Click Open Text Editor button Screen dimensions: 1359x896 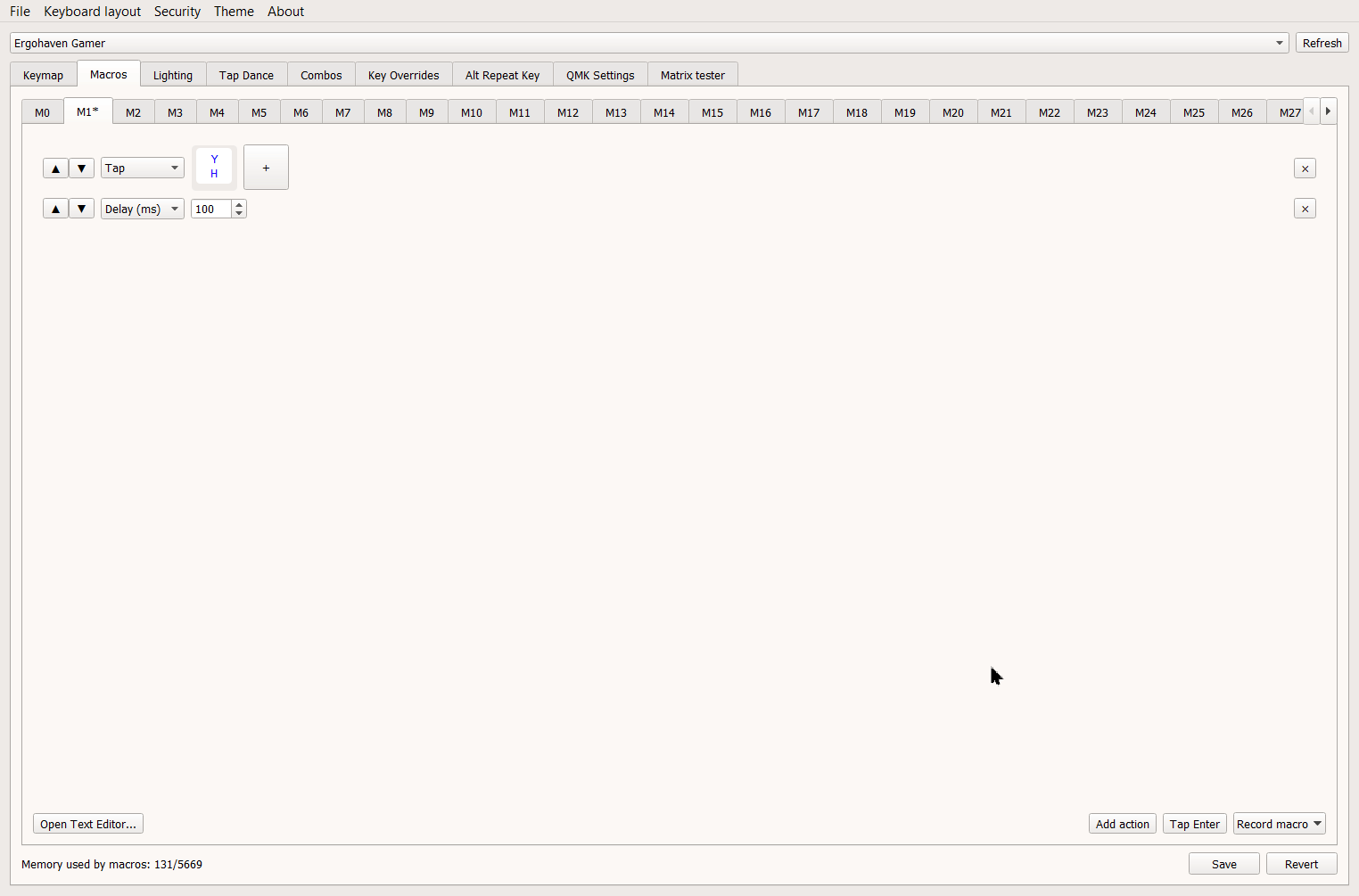[x=88, y=824]
